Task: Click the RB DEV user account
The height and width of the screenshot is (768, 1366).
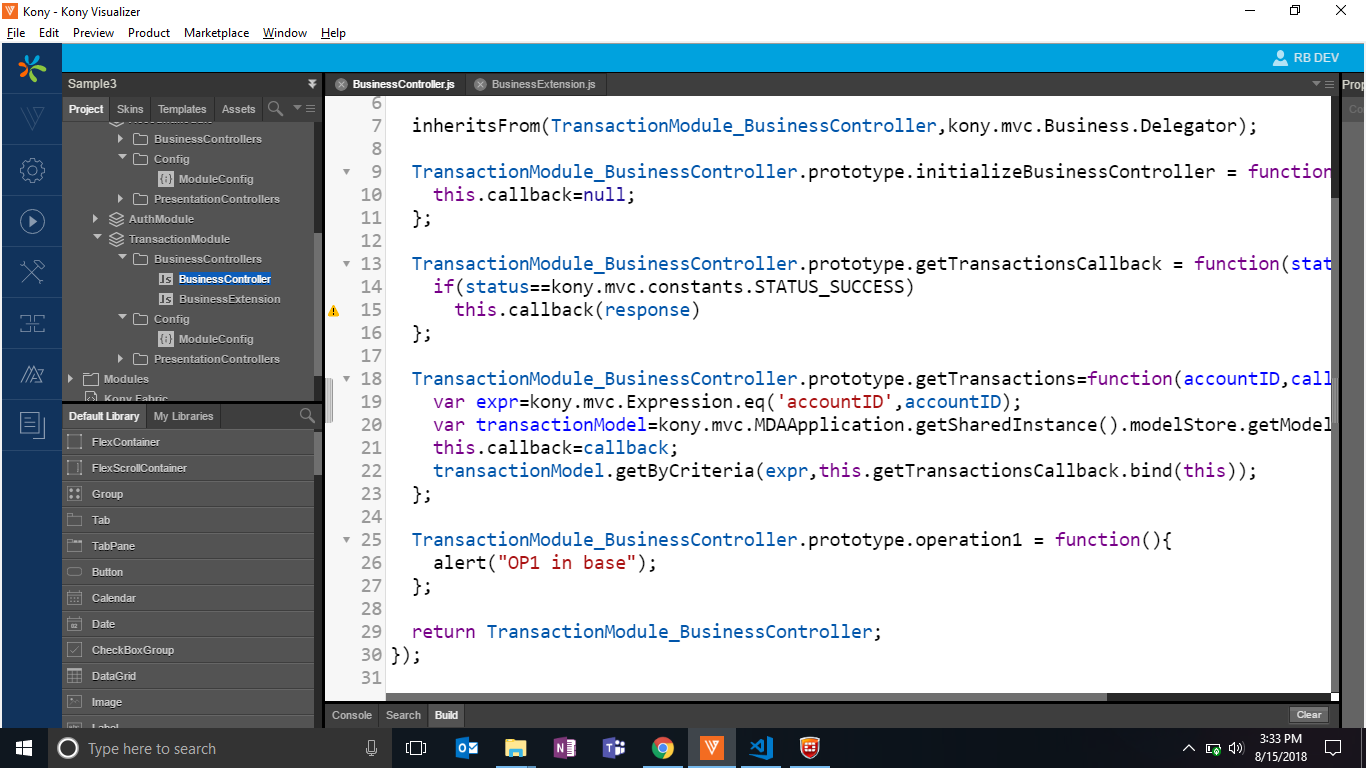Action: 1305,58
